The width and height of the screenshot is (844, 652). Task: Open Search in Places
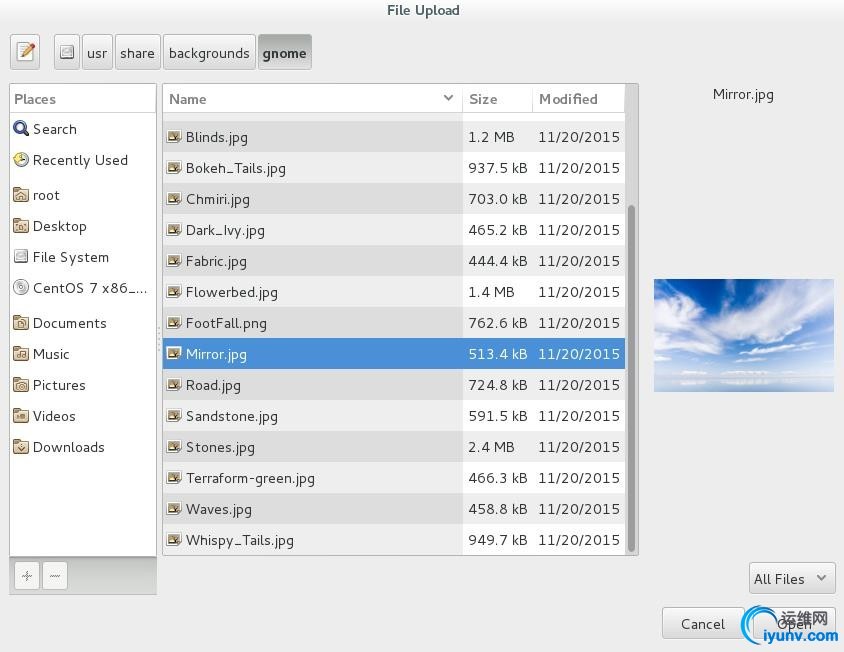coord(82,129)
